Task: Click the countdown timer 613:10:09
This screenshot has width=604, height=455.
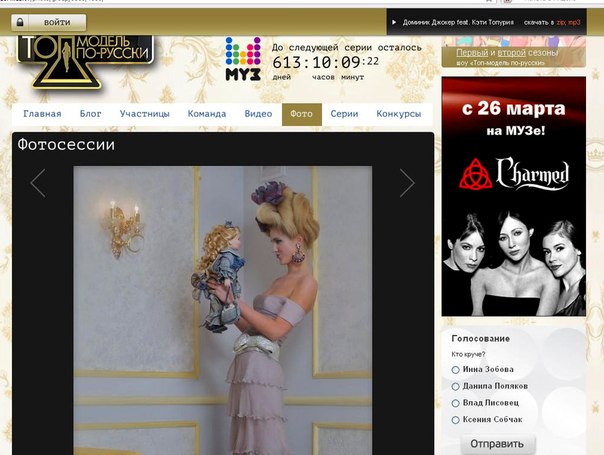Action: pos(326,62)
